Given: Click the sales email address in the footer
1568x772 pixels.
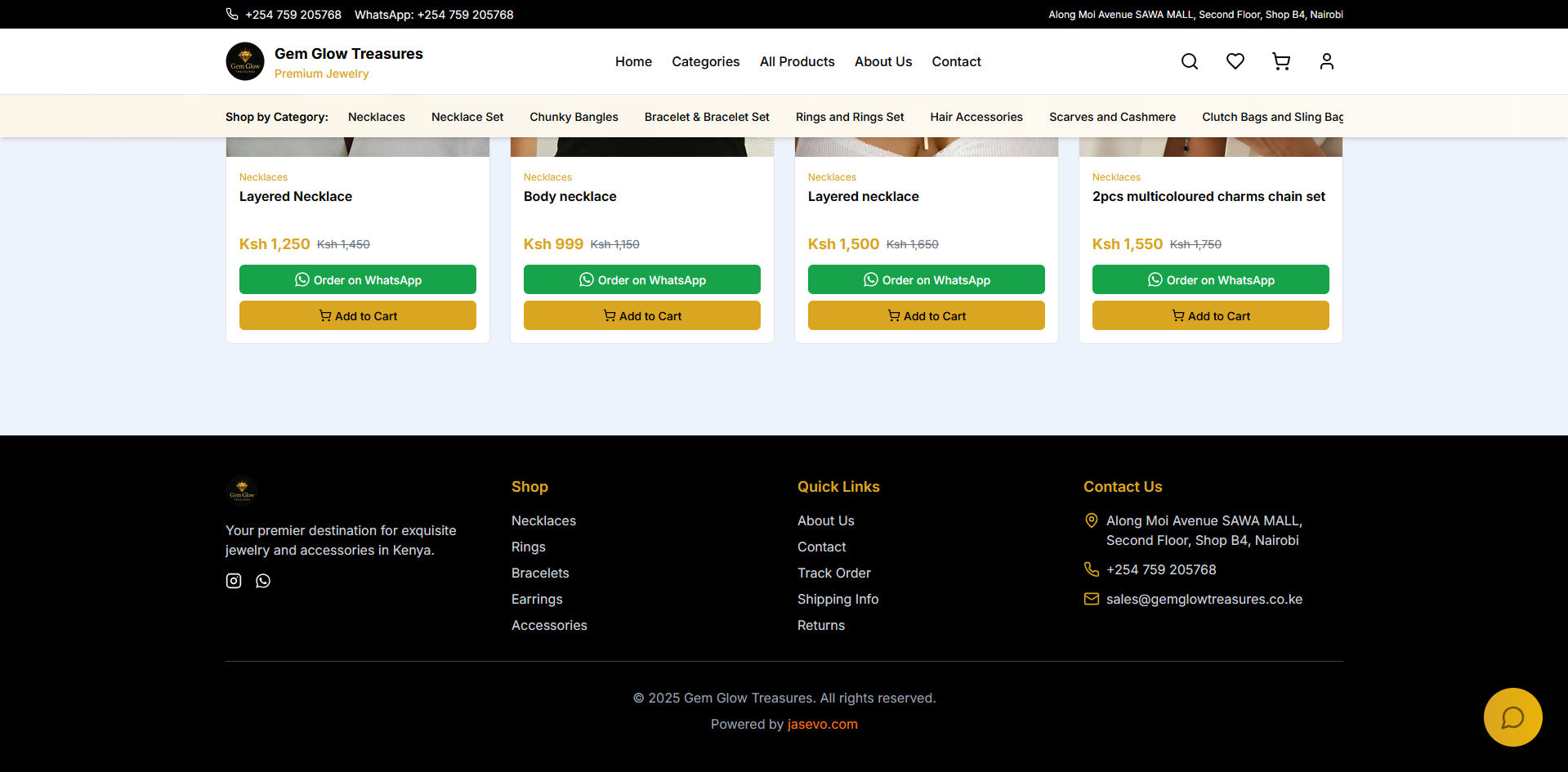Looking at the screenshot, I should coord(1204,599).
